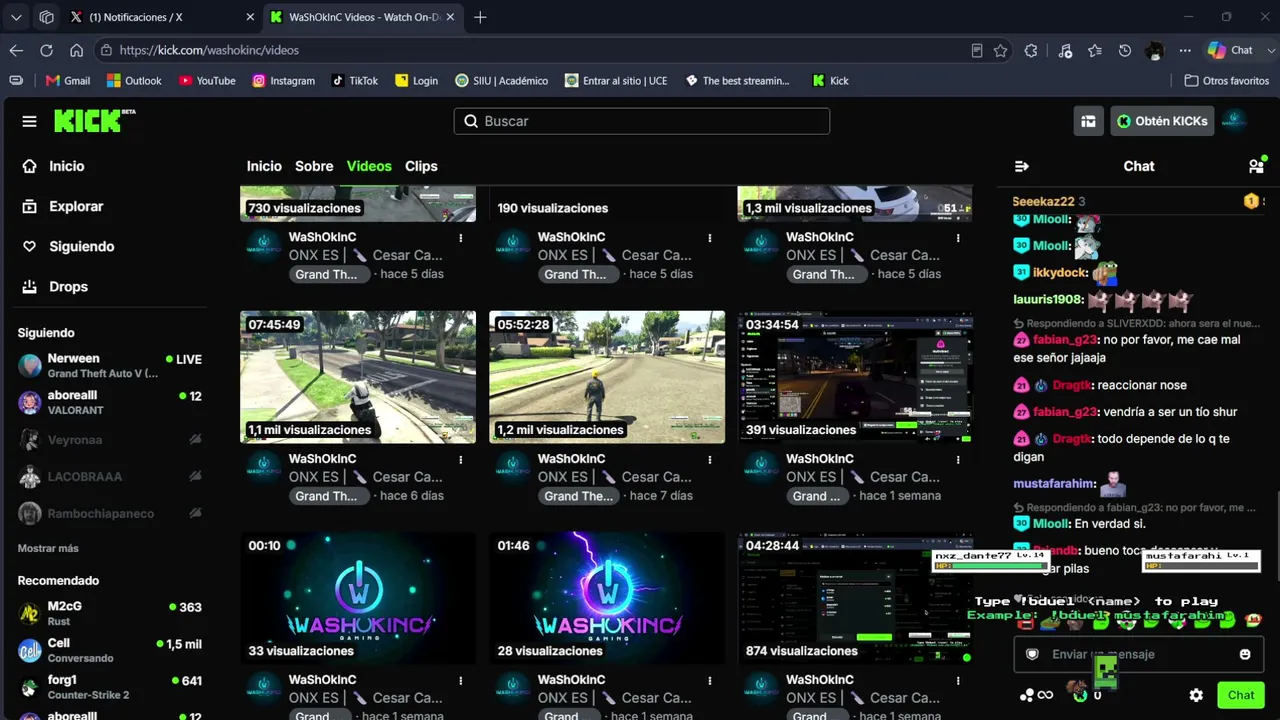Open recommended channel forg1

(x=110, y=687)
